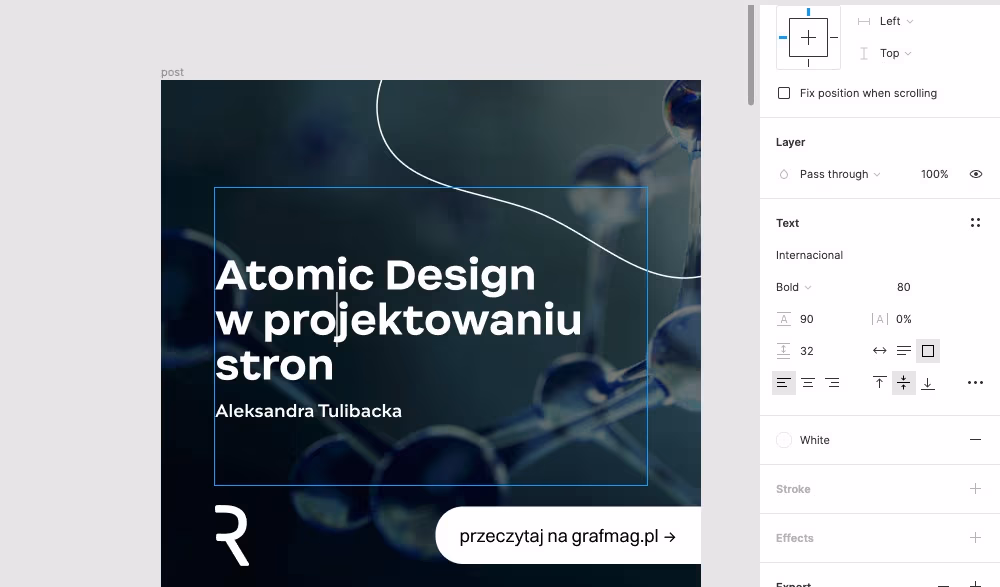Screen dimensions: 1000x587
Task: Open the text styles four-dot icon
Action: click(x=975, y=223)
